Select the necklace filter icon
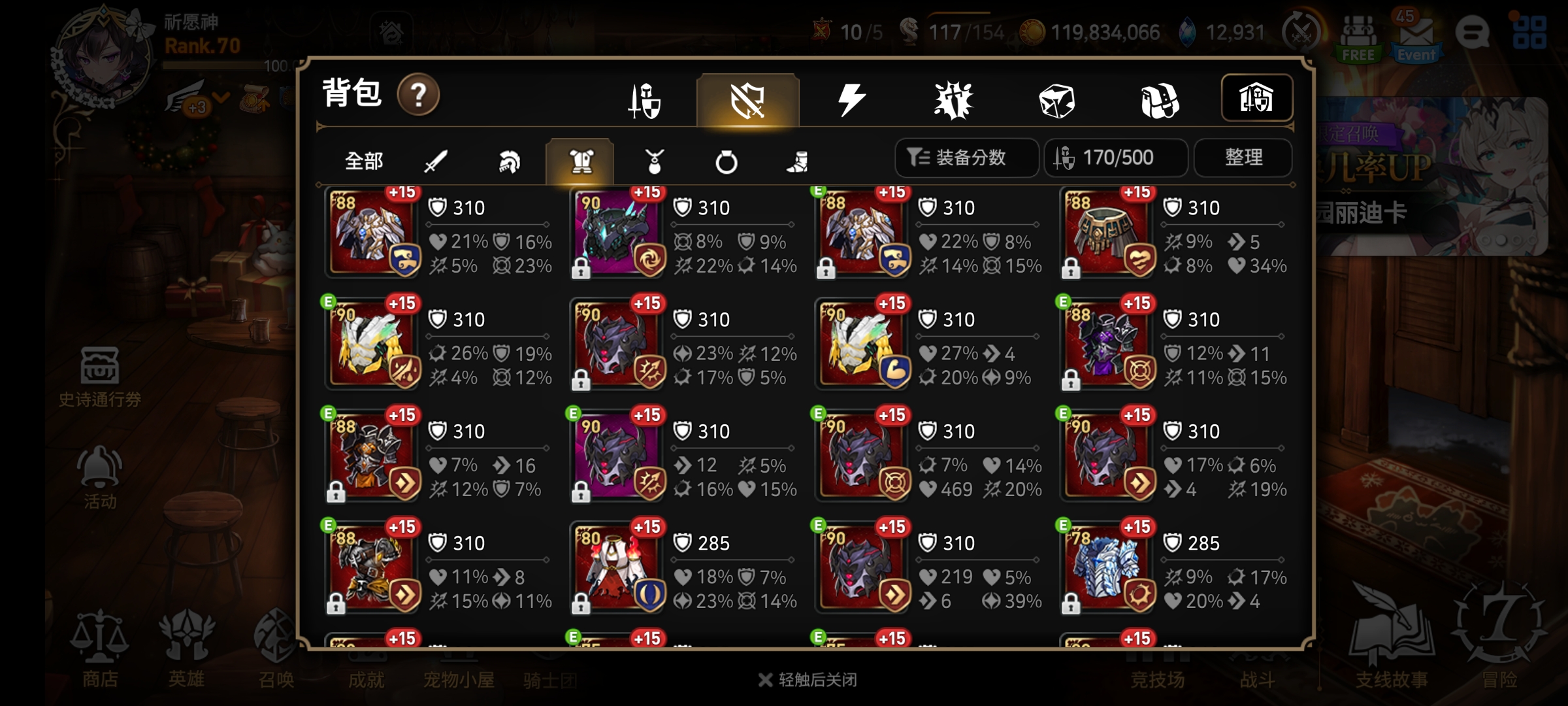 [x=654, y=161]
